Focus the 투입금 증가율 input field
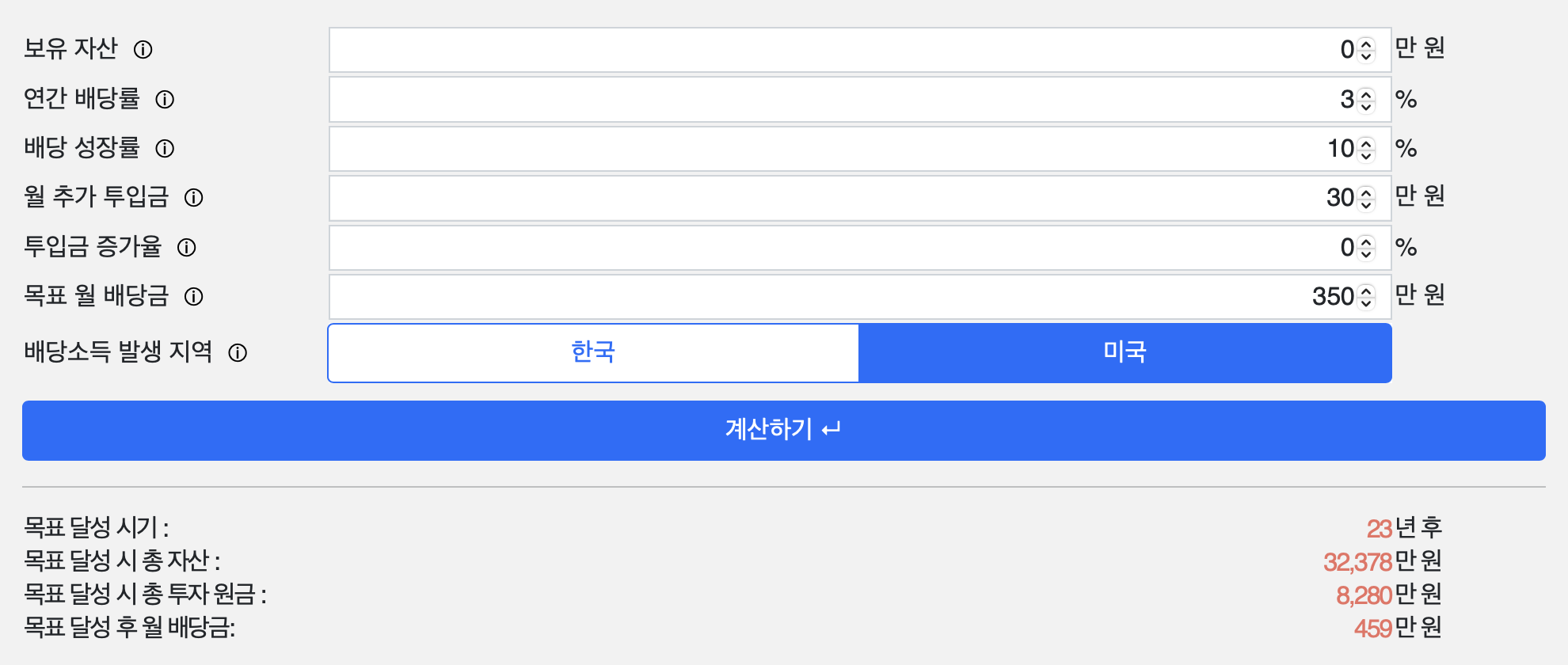Screen dimensions: 1568x665 [832, 248]
